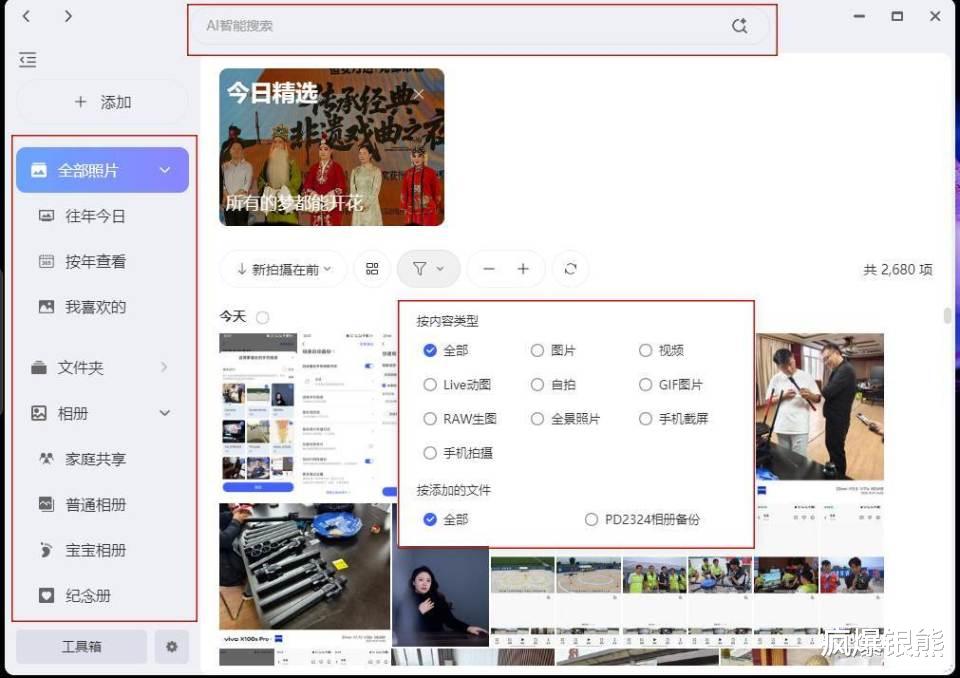
Task: Open the 工具箱 button
Action: click(81, 646)
